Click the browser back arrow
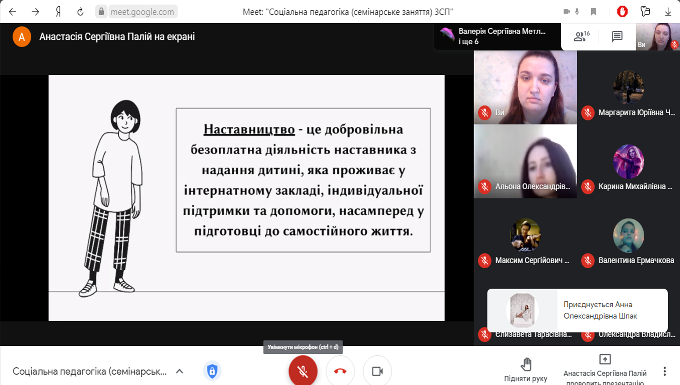Image resolution: width=680 pixels, height=385 pixels. coord(13,12)
